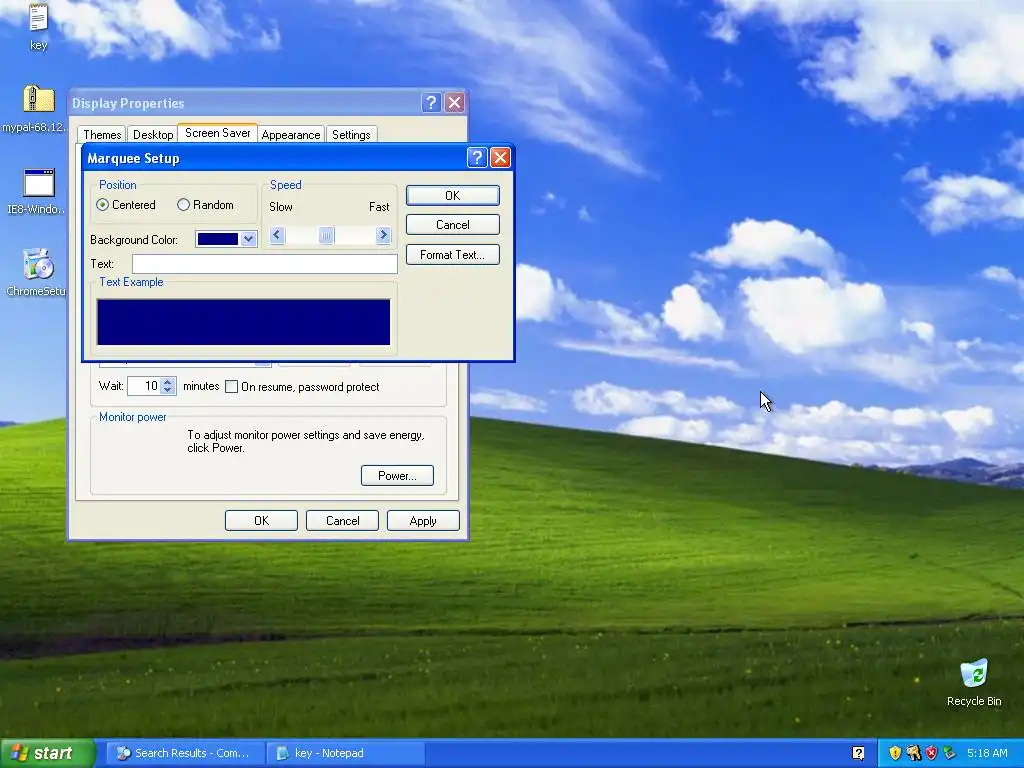Switch to the Settings tab
Viewport: 1024px width, 768px height.
[351, 135]
